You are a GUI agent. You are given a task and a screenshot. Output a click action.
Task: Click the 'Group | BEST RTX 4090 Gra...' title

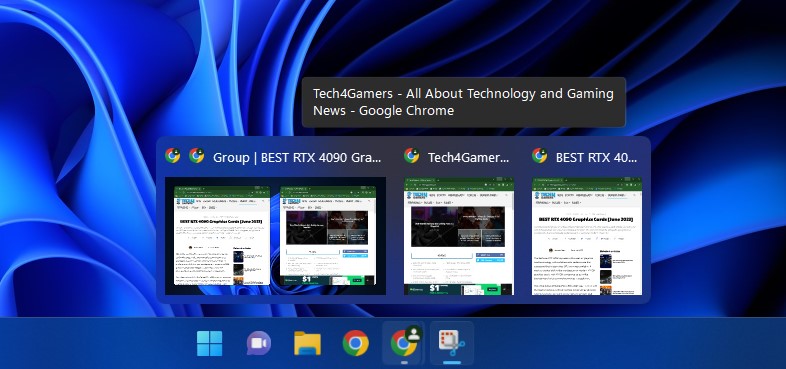pyautogui.click(x=297, y=157)
